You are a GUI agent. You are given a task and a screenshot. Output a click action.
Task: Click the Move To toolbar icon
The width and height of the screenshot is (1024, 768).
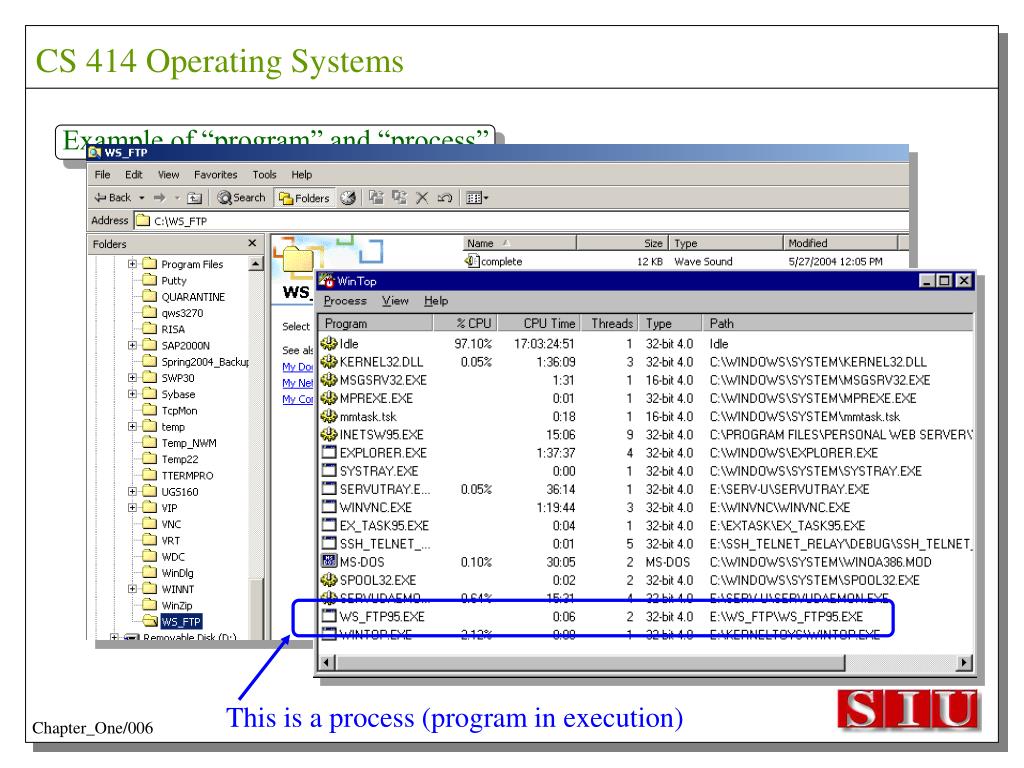pyautogui.click(x=376, y=197)
